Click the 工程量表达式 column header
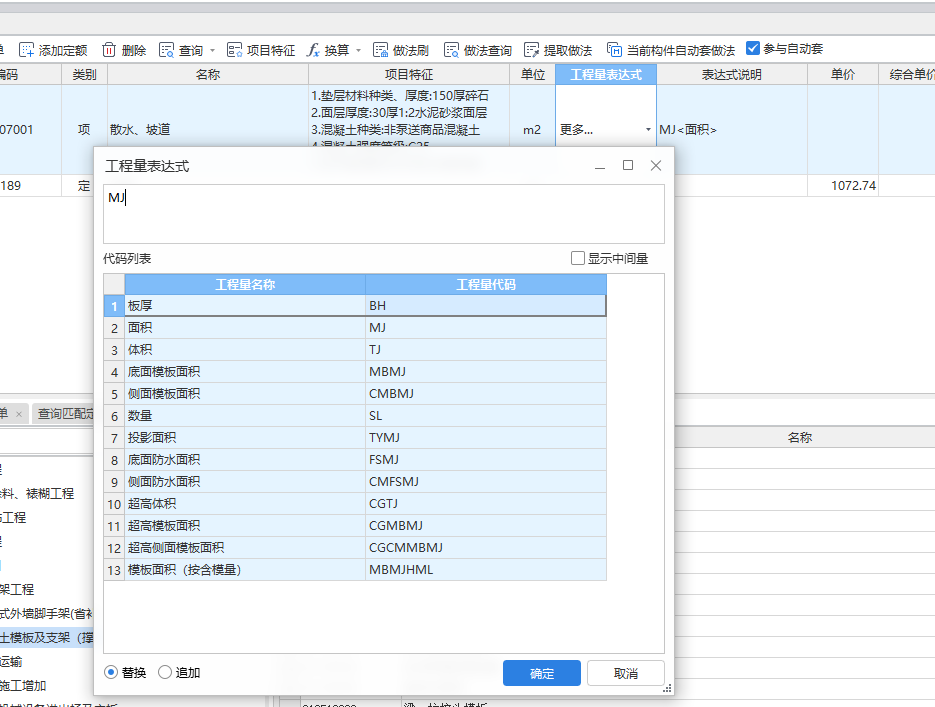935x707 pixels. [x=606, y=75]
